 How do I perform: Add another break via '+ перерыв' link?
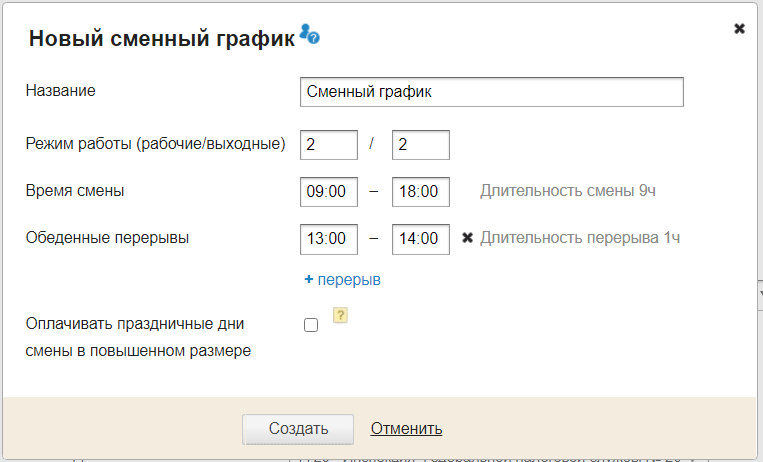tap(342, 280)
